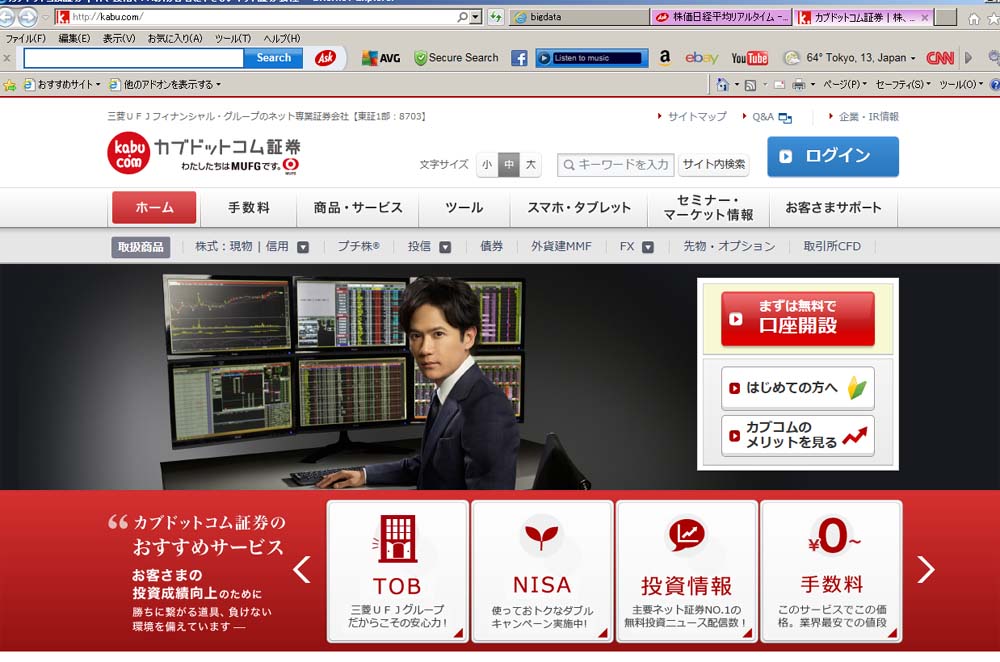Play the Listen to music widget
1000x662 pixels.
544,58
